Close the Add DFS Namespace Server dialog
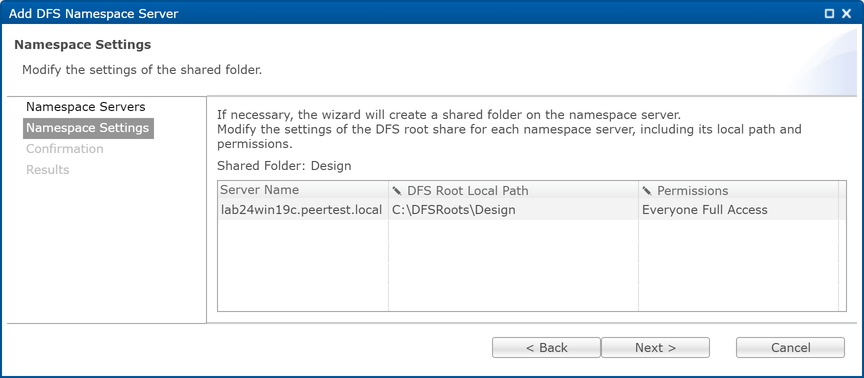864x378 pixels. 846,14
